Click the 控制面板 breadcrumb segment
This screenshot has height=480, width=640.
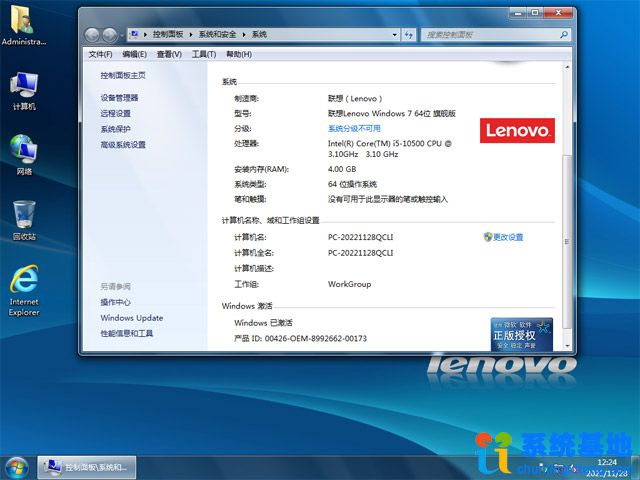click(168, 35)
